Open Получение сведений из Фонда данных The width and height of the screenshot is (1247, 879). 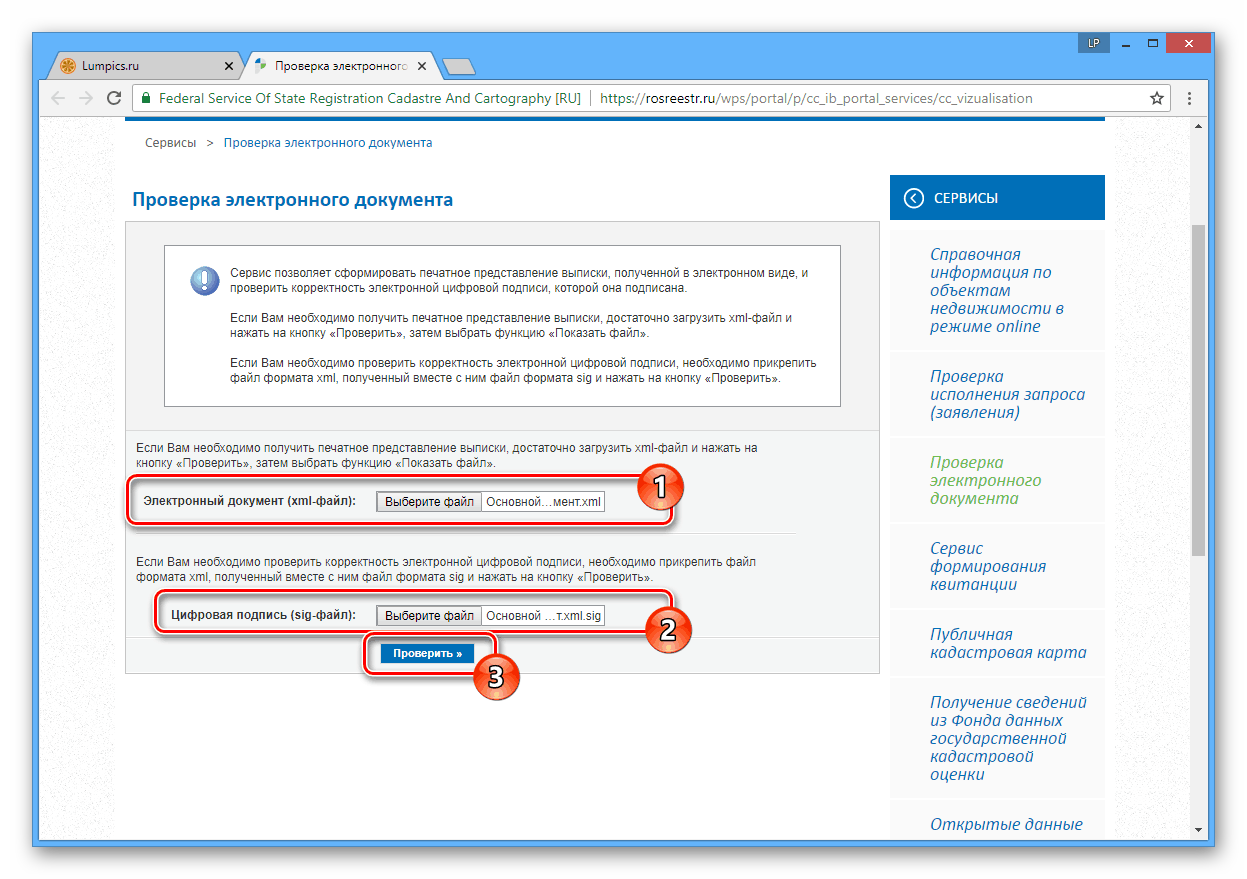(x=997, y=738)
